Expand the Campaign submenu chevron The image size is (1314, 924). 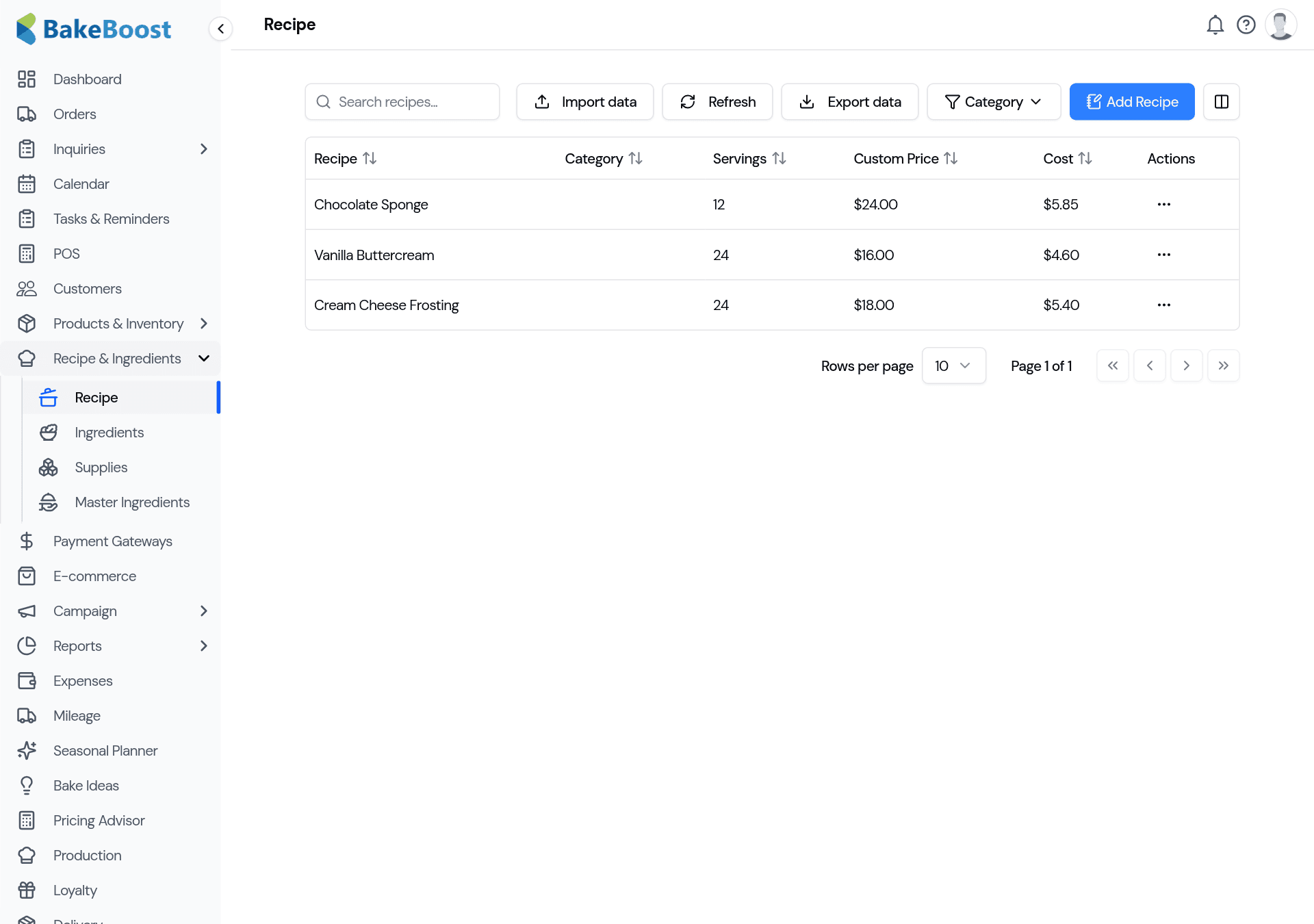203,611
